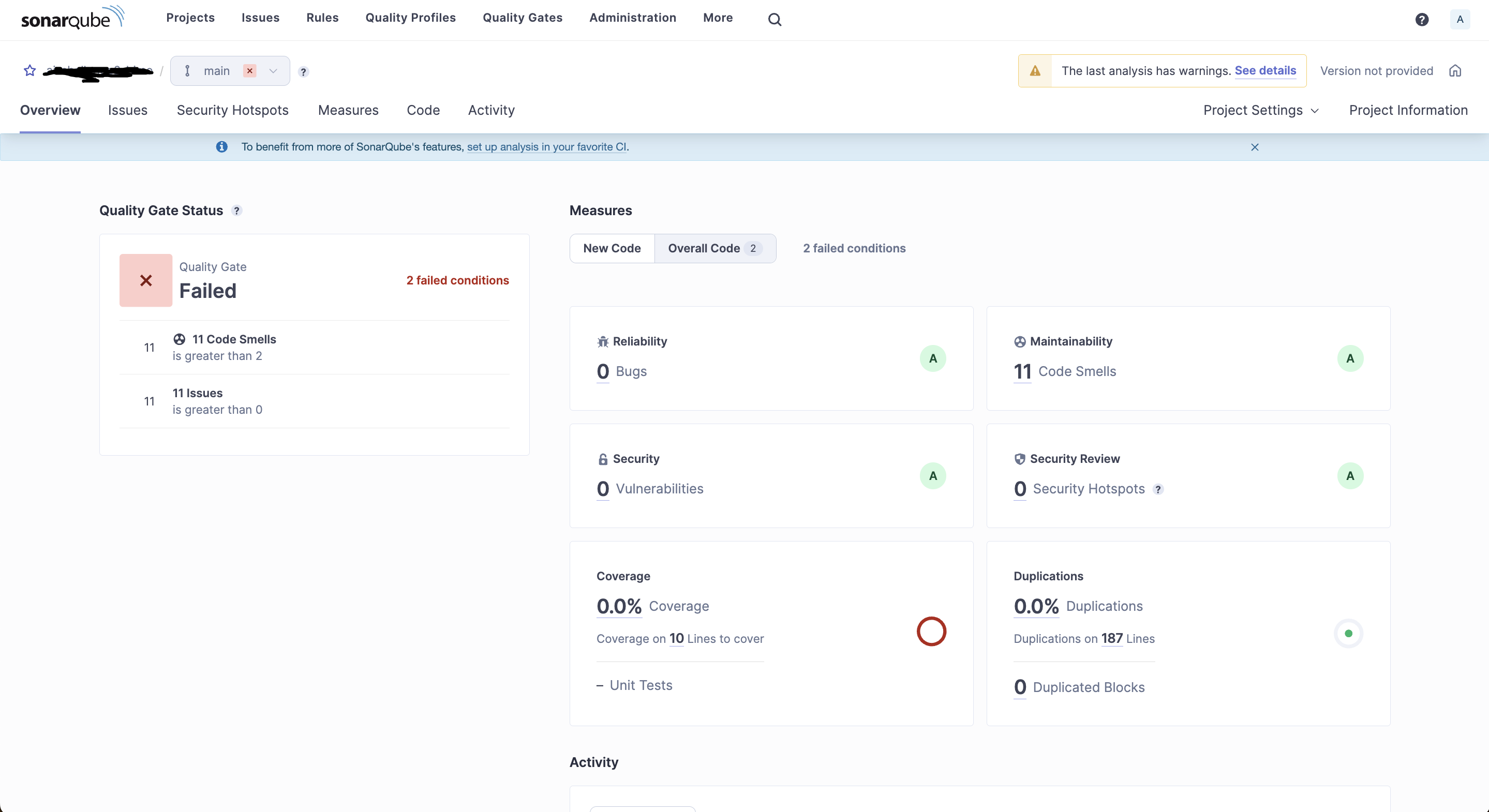Click the Reliability A rating badge
The width and height of the screenshot is (1489, 812).
pos(932,358)
